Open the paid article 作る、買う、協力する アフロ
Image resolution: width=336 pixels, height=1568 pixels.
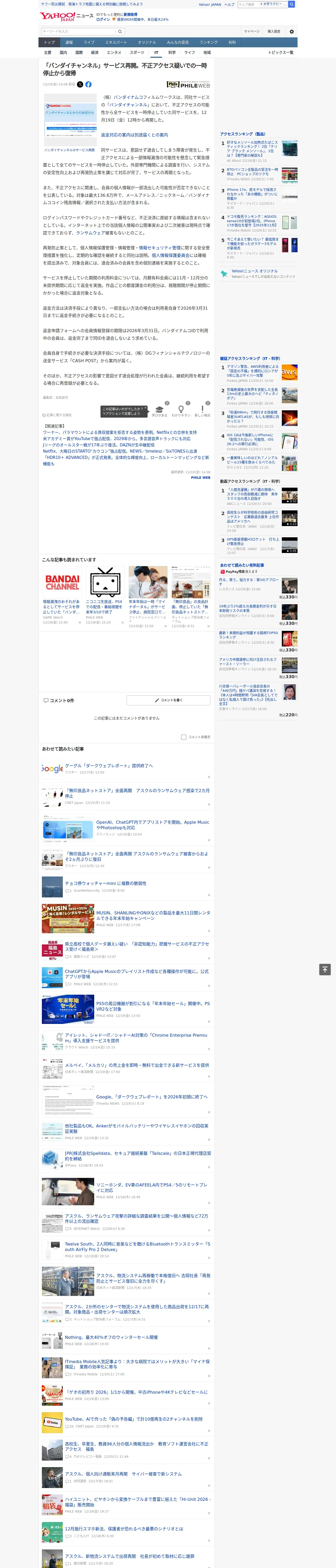[249, 582]
